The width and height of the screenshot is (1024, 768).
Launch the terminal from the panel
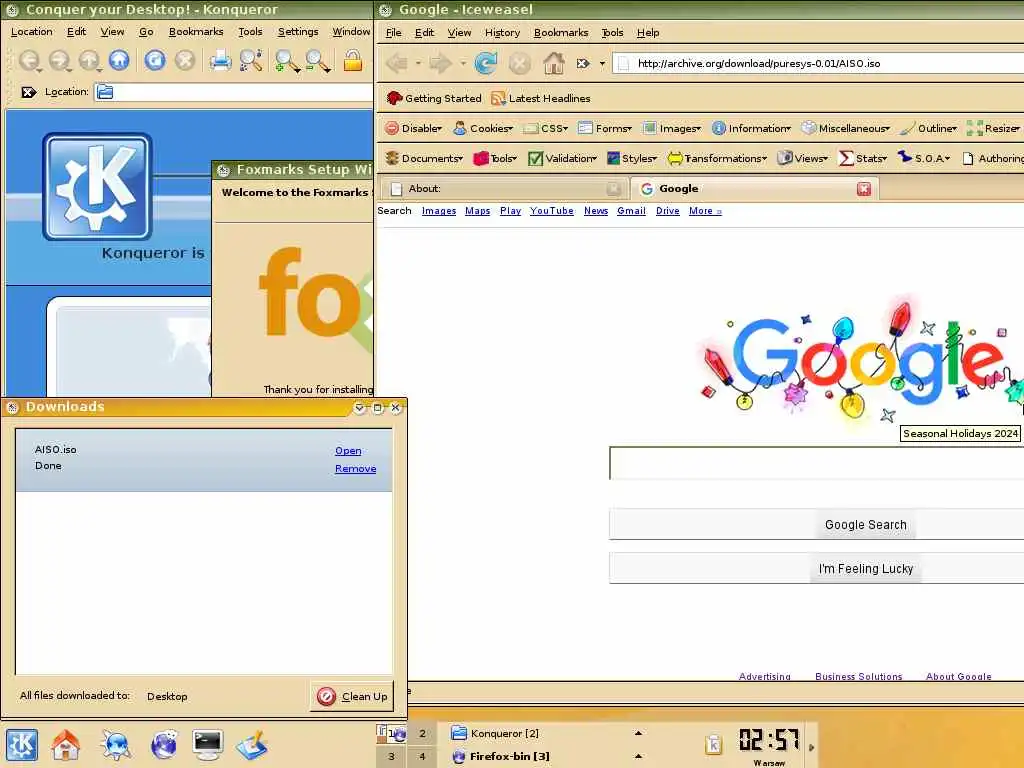(x=208, y=744)
